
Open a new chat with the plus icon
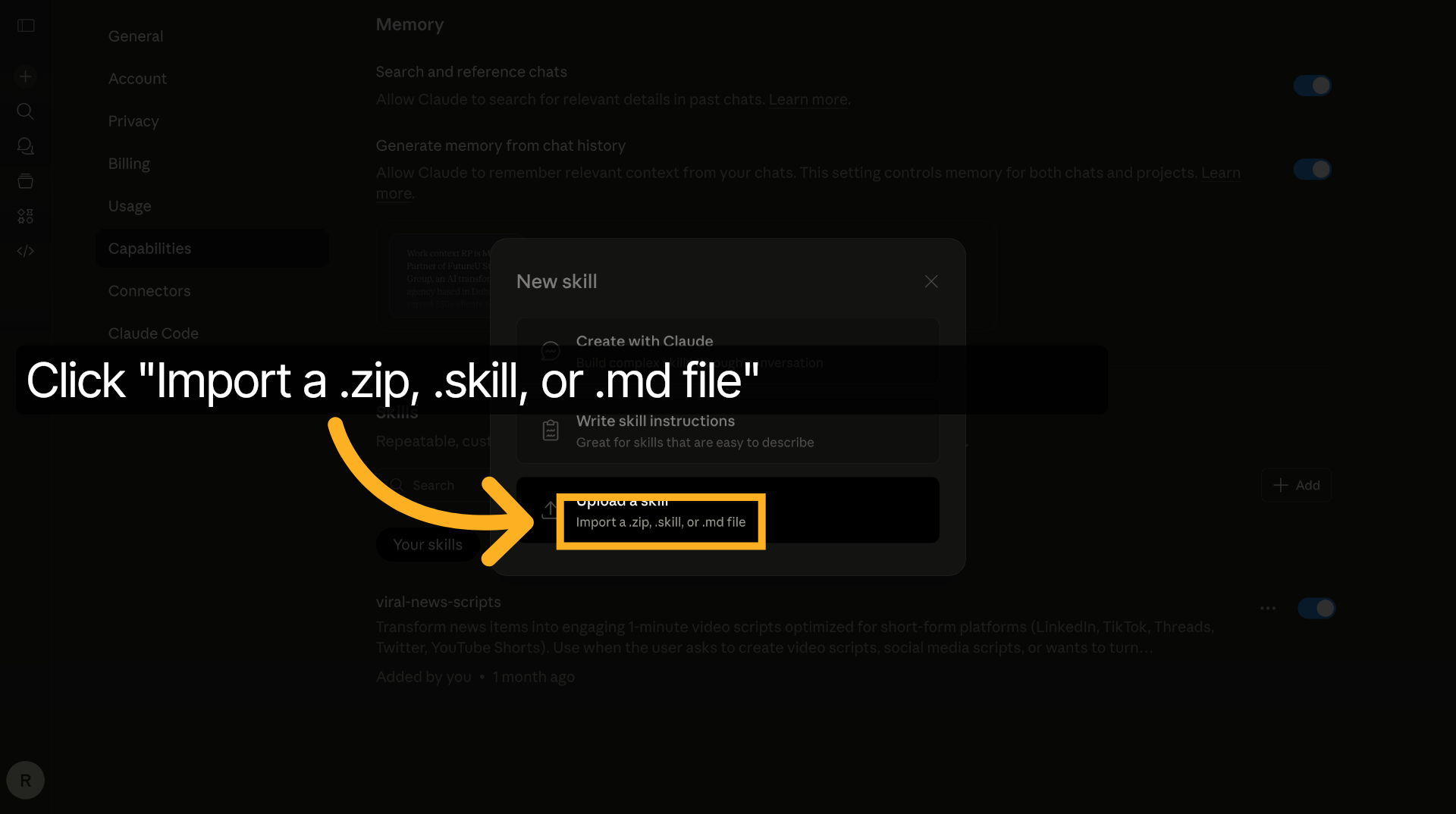[x=25, y=76]
